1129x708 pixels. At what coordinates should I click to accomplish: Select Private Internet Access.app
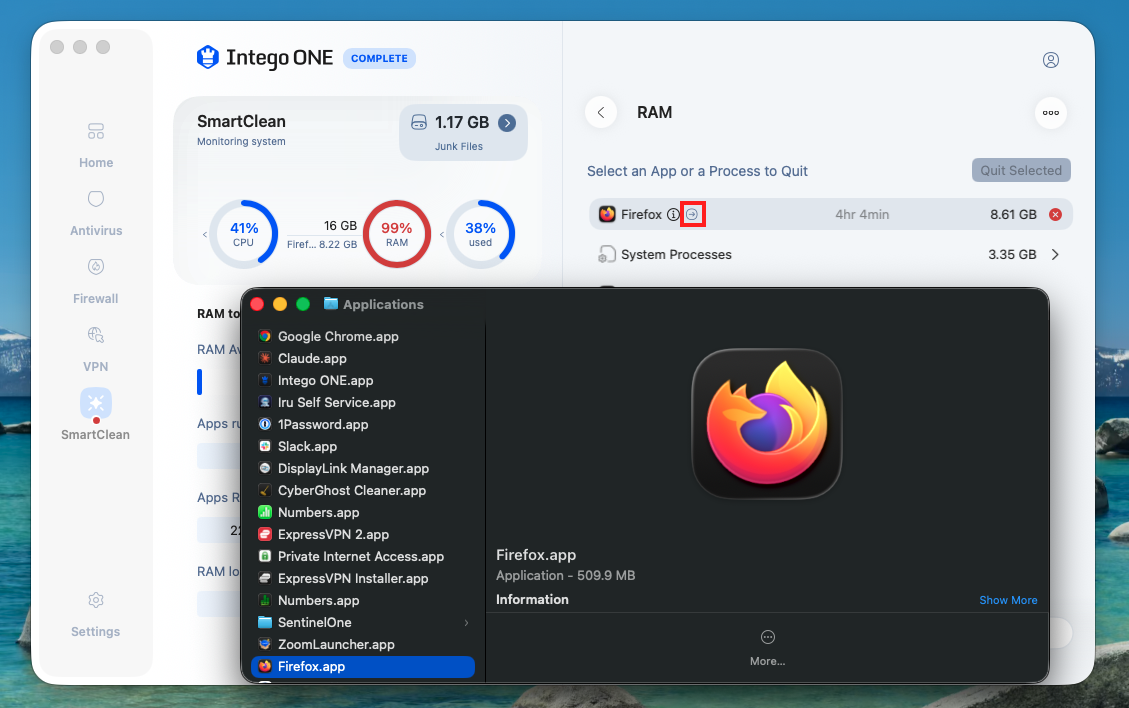pos(363,557)
